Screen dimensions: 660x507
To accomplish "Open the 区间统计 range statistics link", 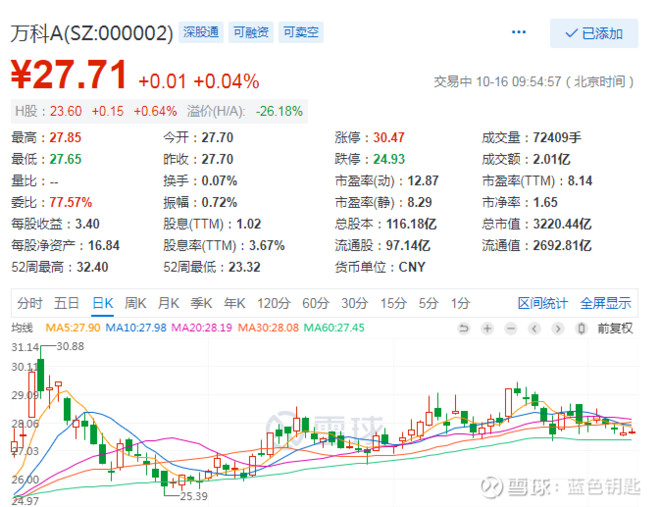I will pyautogui.click(x=543, y=303).
